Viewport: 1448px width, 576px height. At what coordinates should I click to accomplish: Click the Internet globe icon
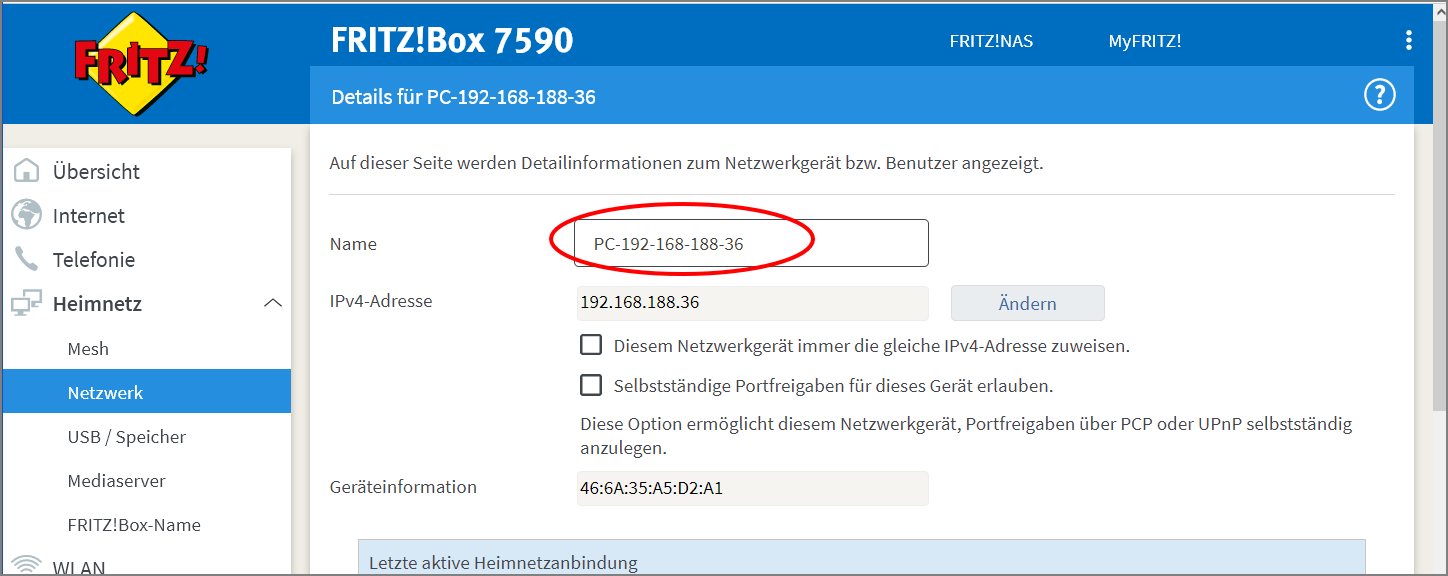click(26, 215)
